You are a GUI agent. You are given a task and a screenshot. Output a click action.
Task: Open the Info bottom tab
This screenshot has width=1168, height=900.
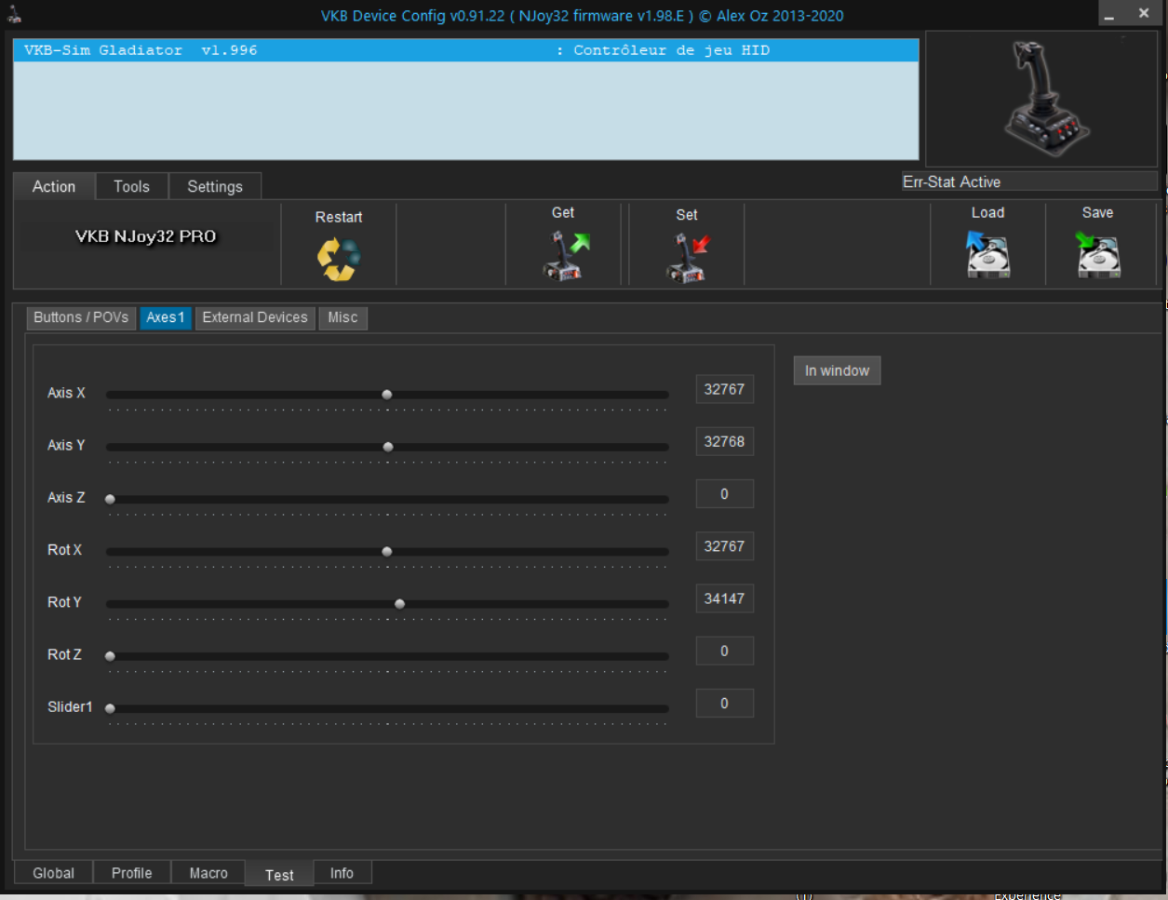coord(342,873)
